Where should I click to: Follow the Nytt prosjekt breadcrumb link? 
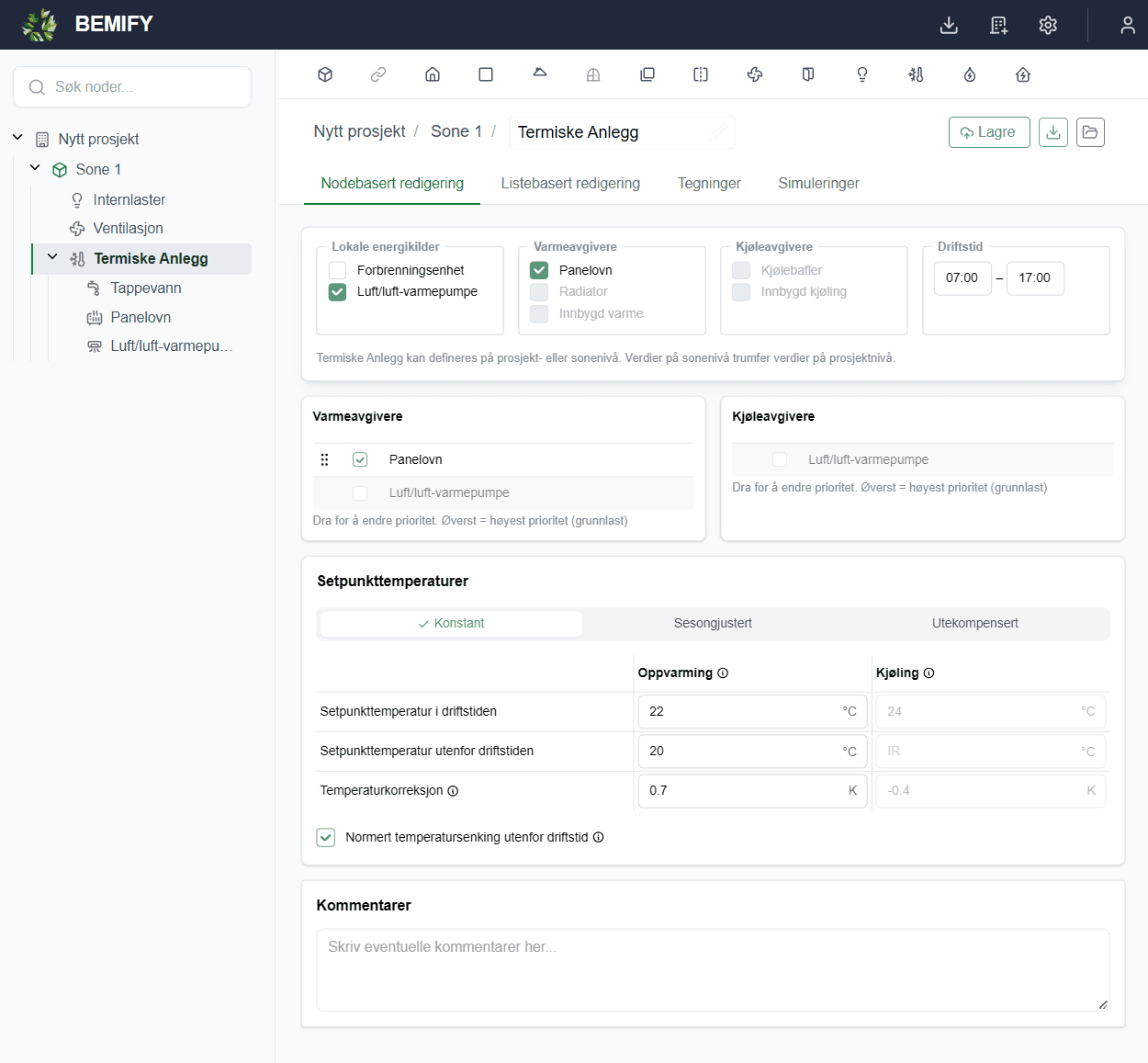pos(359,131)
